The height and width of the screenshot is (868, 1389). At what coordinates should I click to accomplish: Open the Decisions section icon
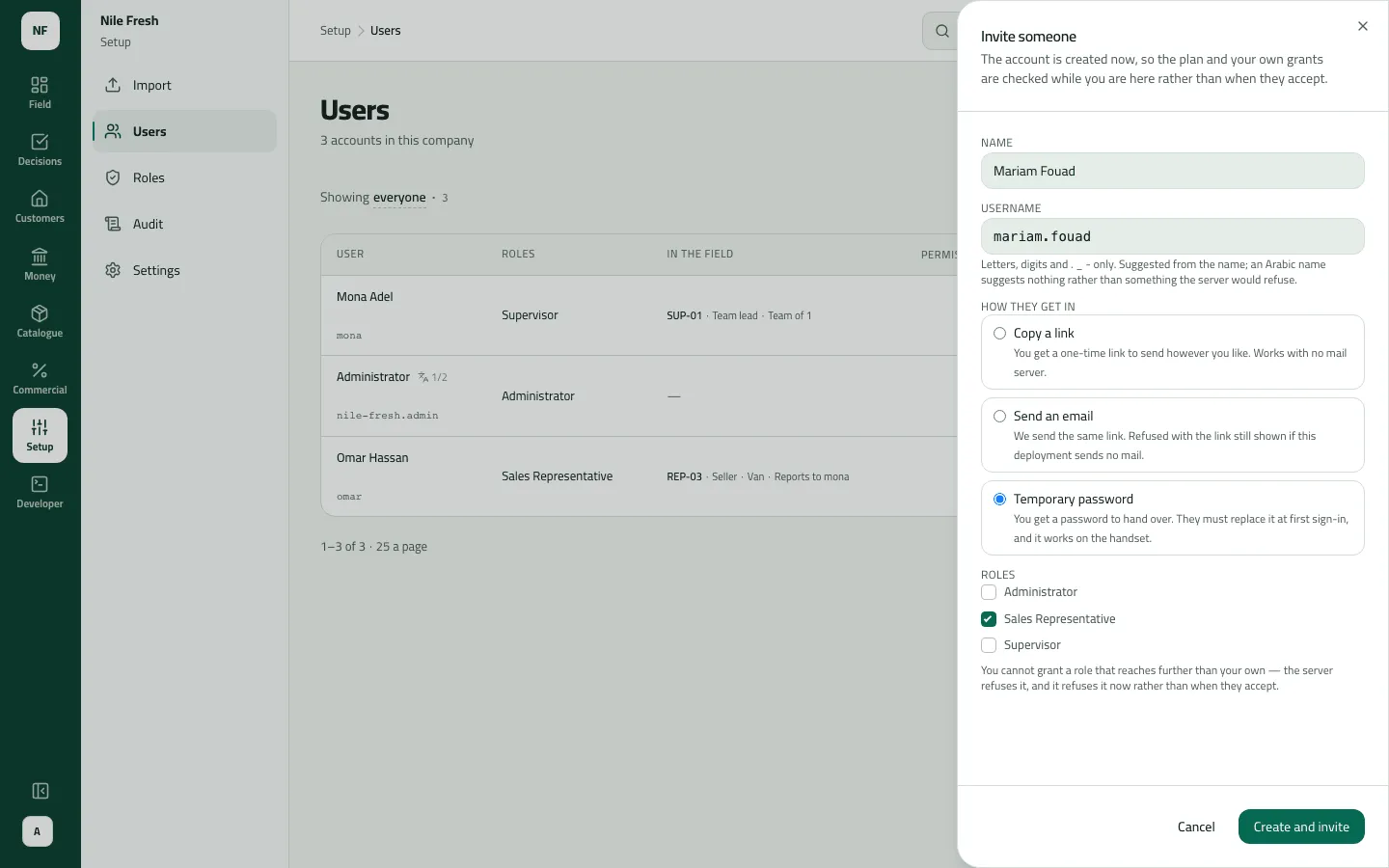(40, 149)
